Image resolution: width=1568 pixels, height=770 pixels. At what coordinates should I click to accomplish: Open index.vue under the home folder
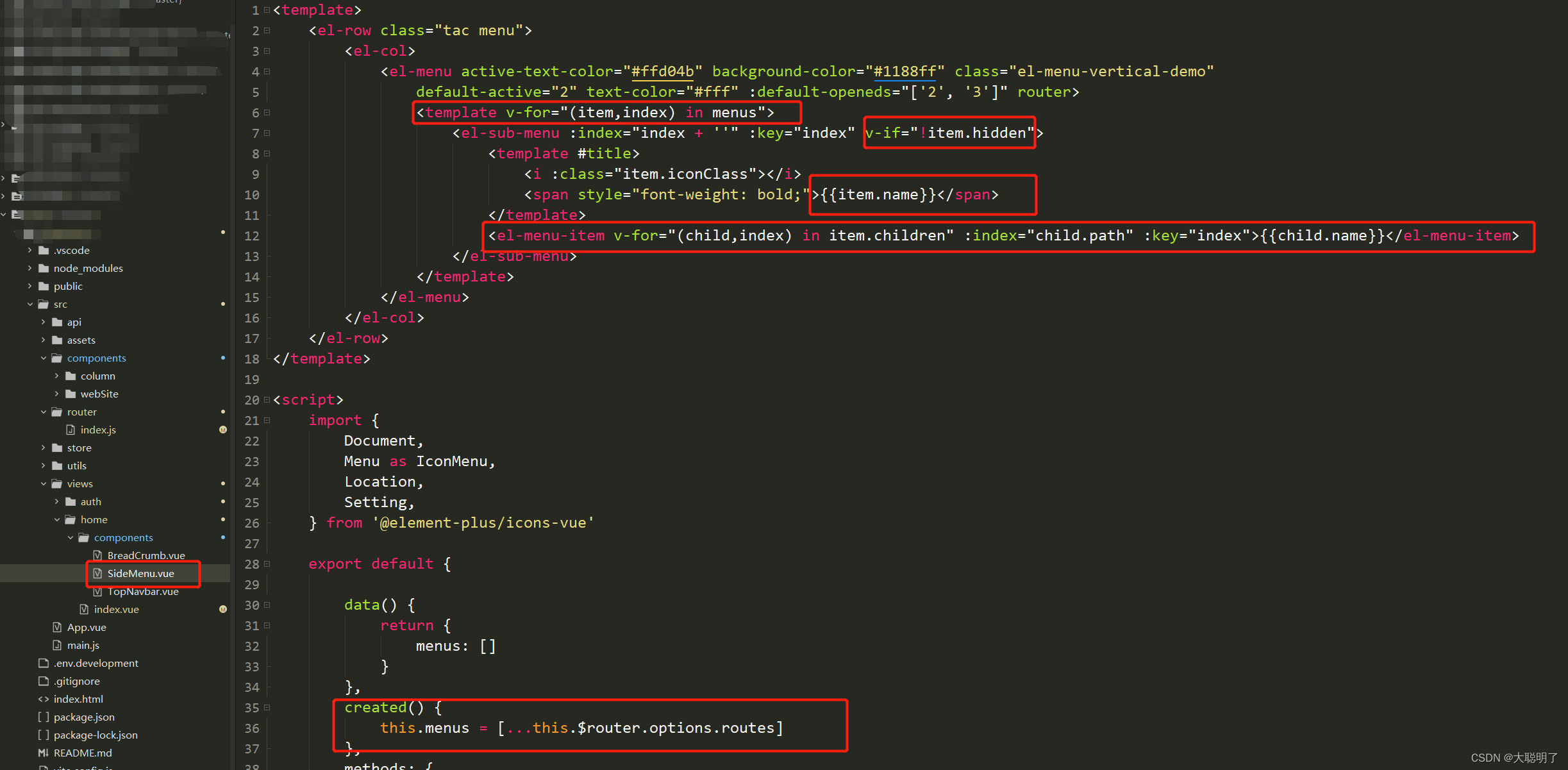click(116, 609)
